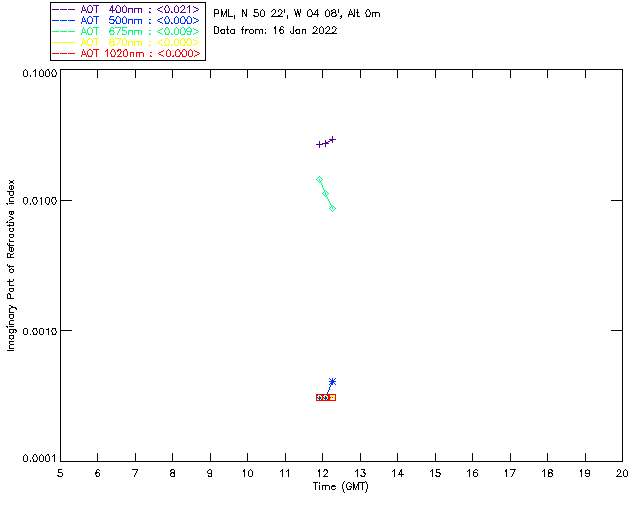The height and width of the screenshot is (512, 640).
Task: Click the x-axis tick label 10
Action: (x=247, y=473)
